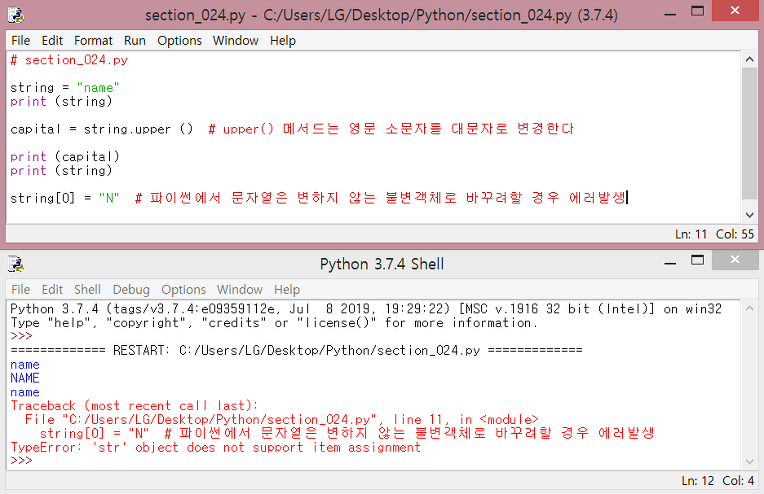Open the Python Shell's Edit menu
The image size is (764, 494).
pos(52,289)
